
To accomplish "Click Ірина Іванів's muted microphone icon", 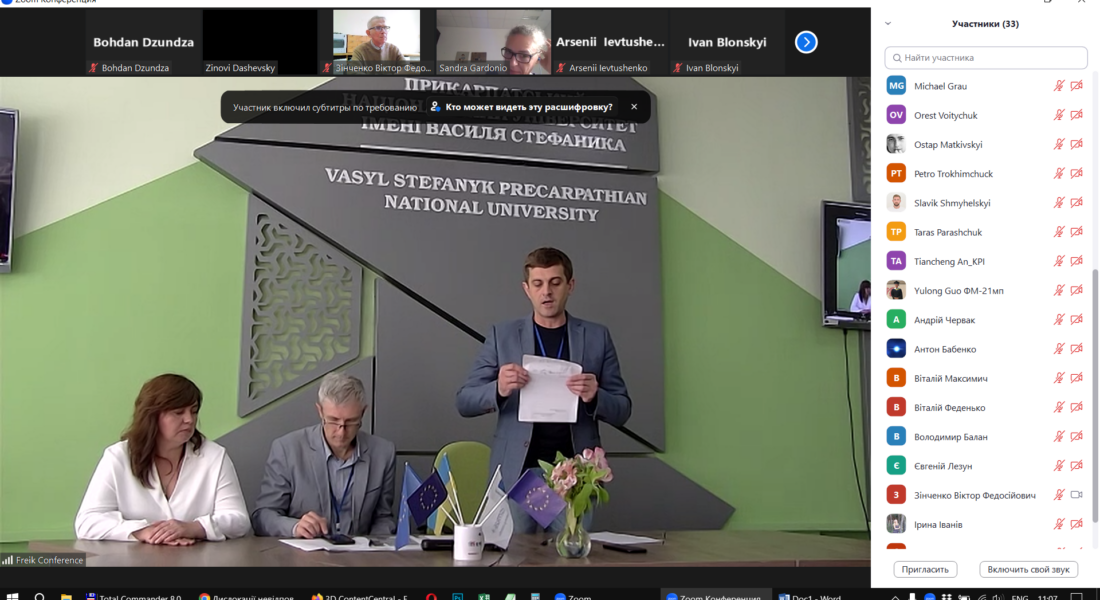I will [1059, 524].
